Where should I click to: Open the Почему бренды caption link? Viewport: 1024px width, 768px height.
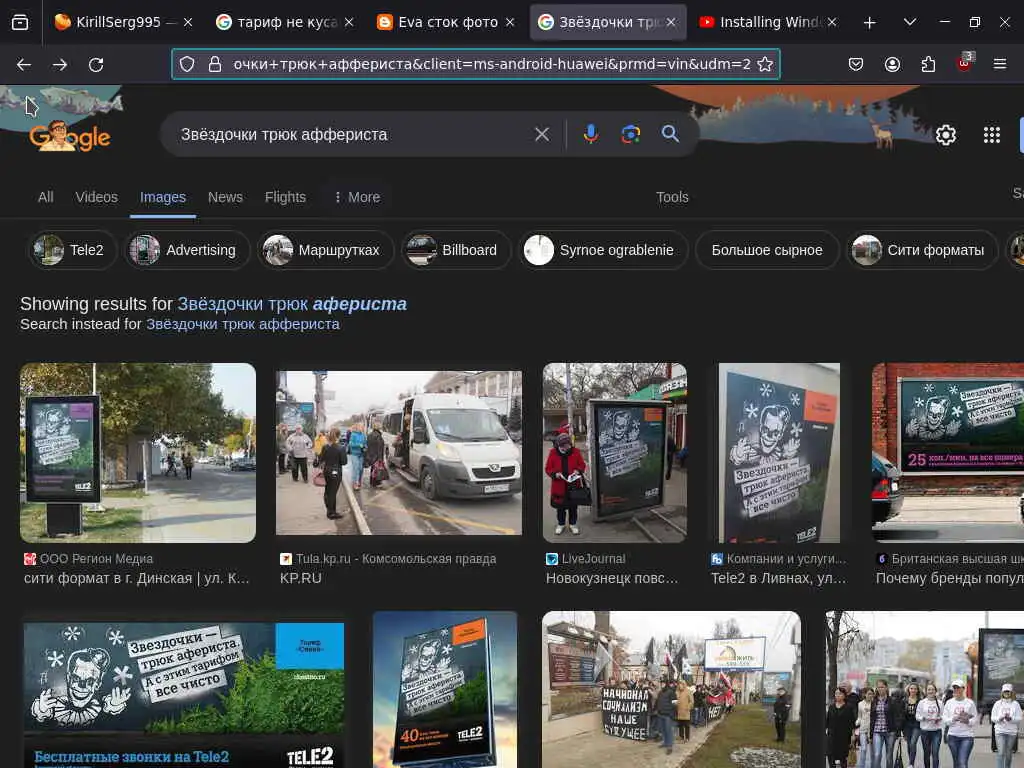pyautogui.click(x=949, y=579)
